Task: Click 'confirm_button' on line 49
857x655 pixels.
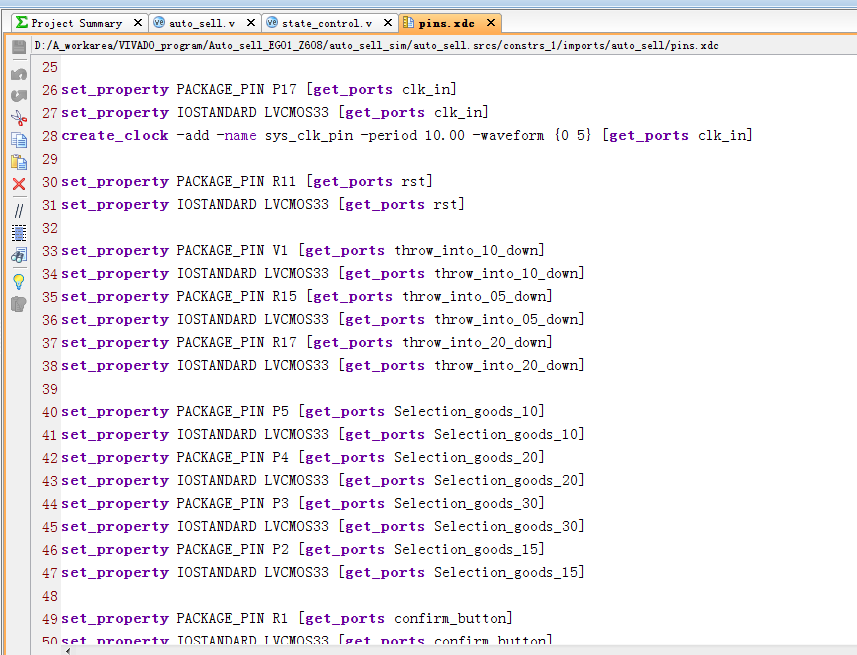Action: click(x=450, y=618)
